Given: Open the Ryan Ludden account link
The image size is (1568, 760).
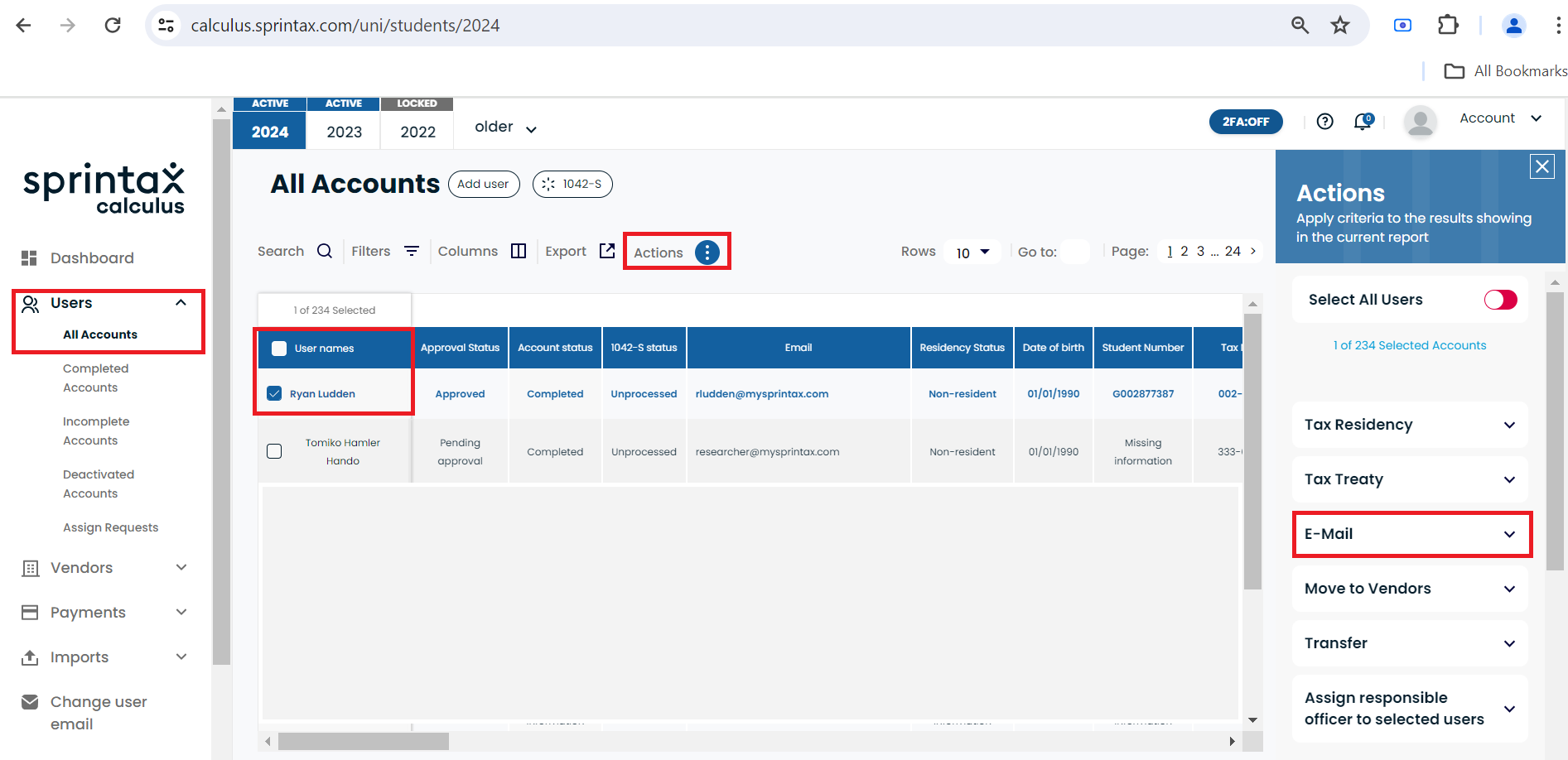Looking at the screenshot, I should click(322, 394).
